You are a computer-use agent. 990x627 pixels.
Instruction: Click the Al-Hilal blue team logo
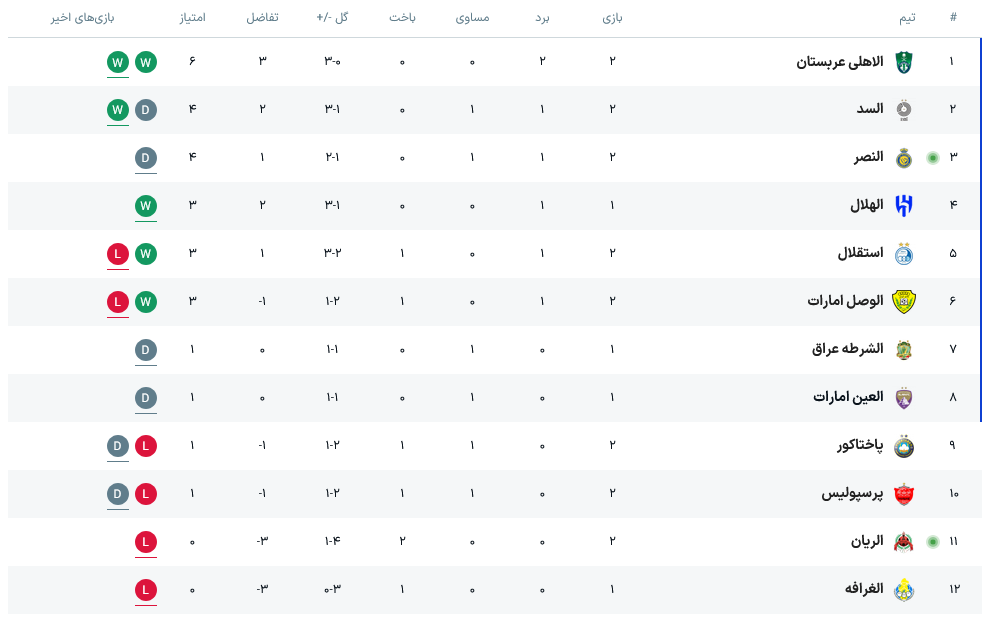[903, 205]
